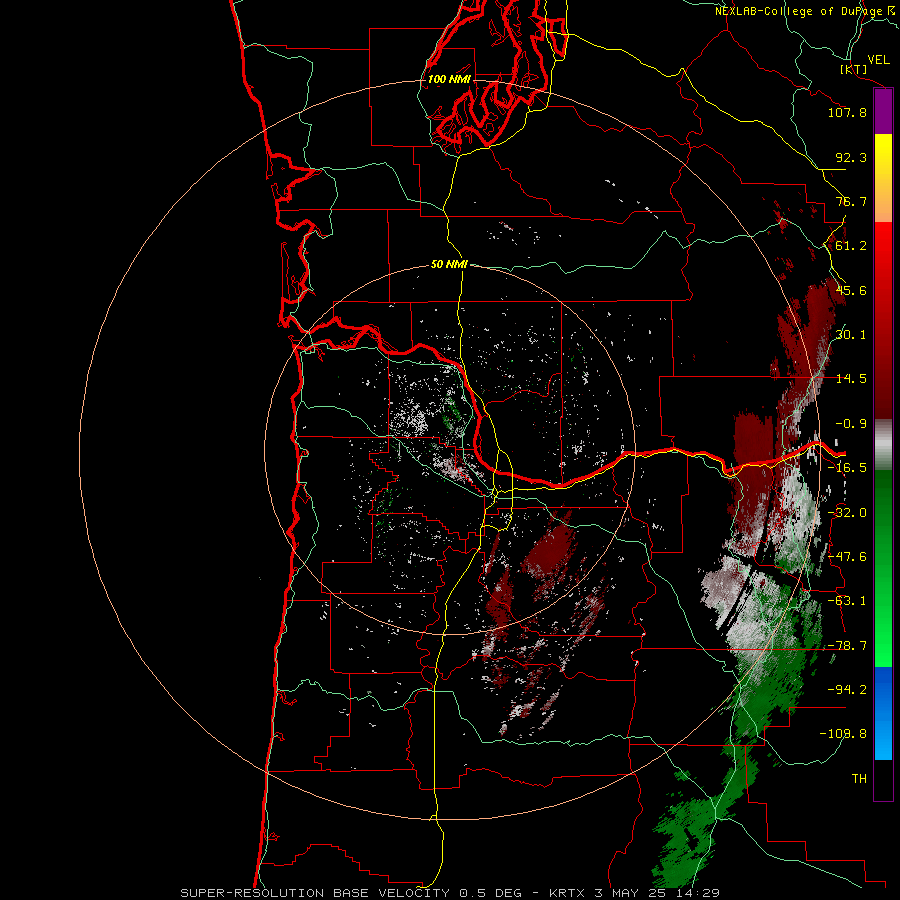Click the -109.8 velocity scale value

(x=843, y=734)
